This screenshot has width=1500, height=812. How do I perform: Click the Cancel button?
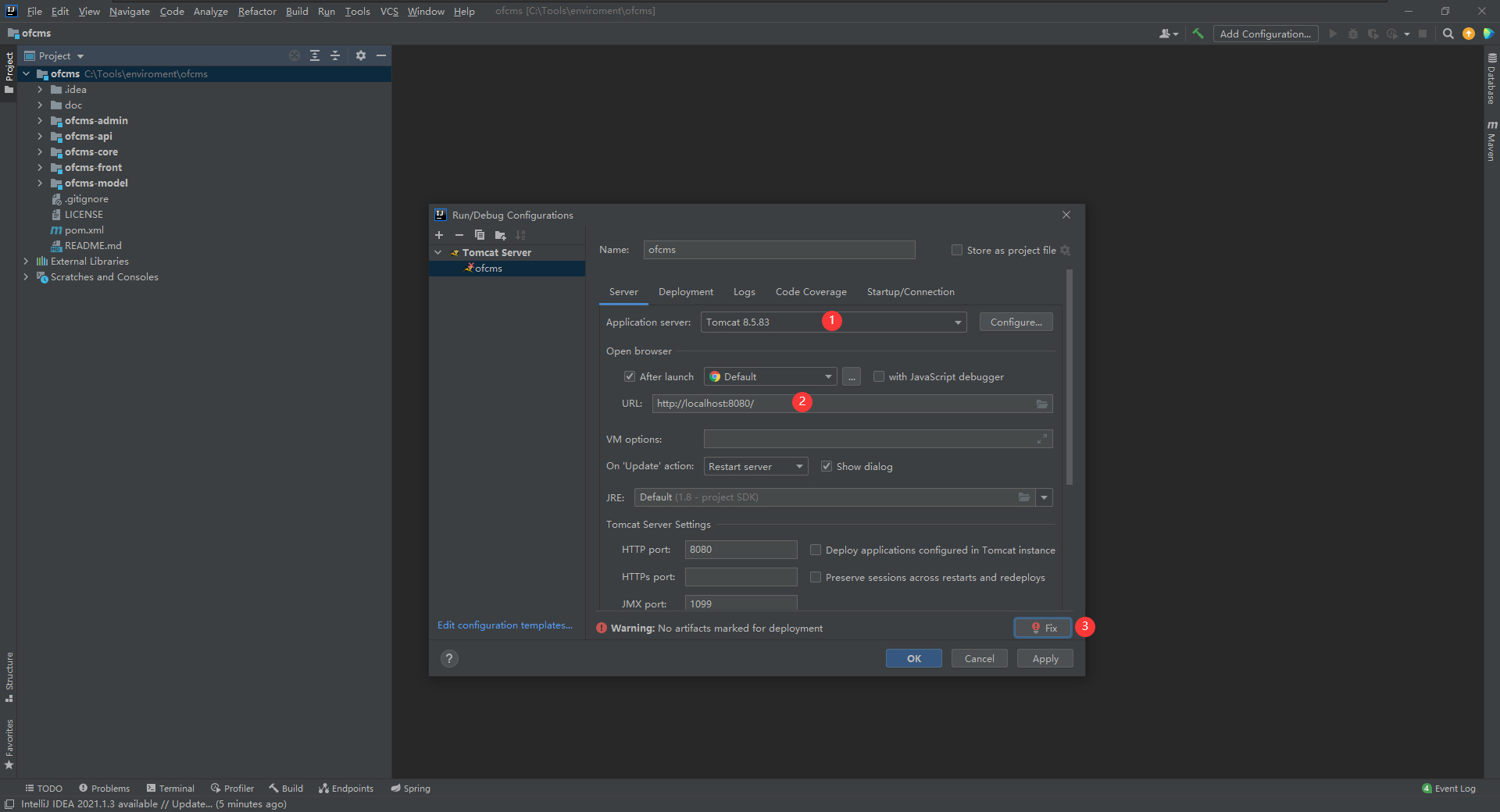980,659
